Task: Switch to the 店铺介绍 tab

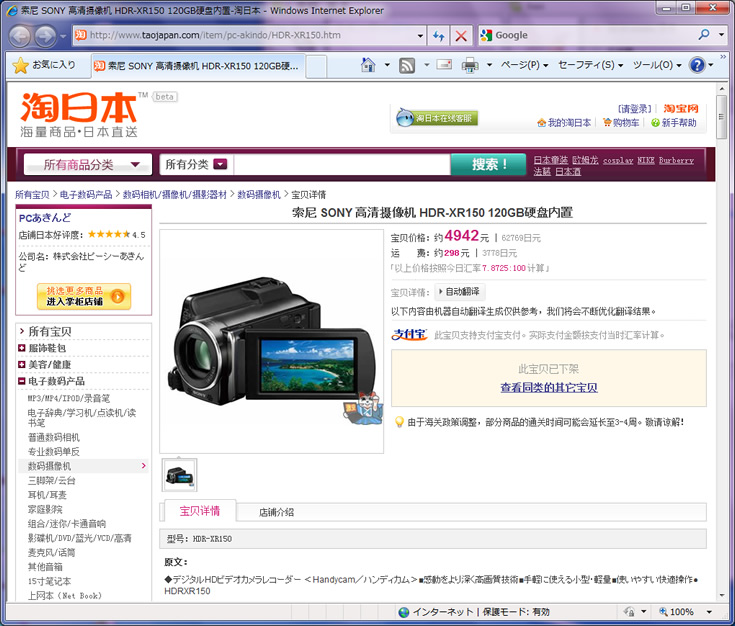Action: (276, 512)
